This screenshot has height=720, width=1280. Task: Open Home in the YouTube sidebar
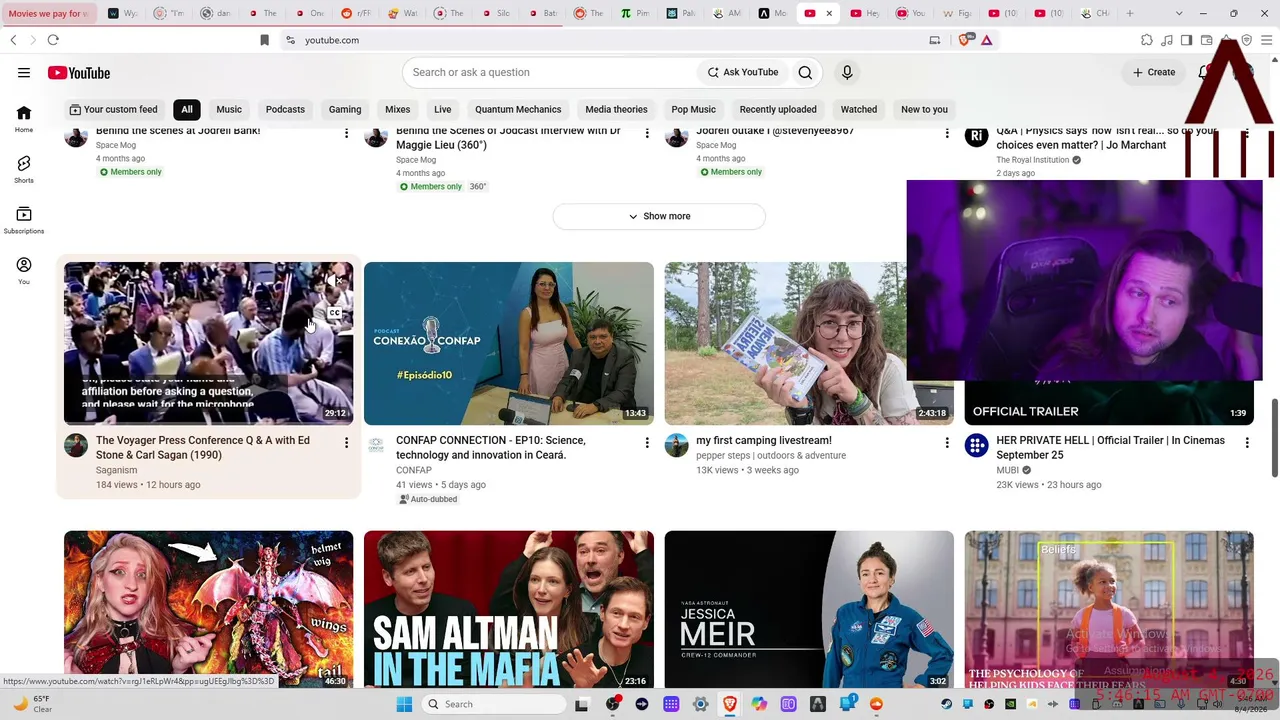click(x=24, y=119)
